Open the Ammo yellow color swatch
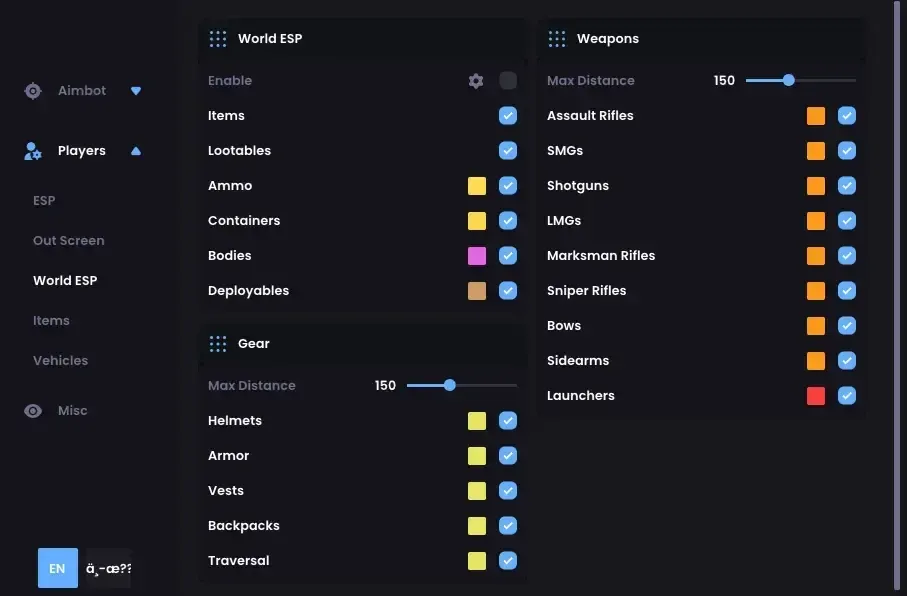The image size is (907, 596). pos(477,186)
